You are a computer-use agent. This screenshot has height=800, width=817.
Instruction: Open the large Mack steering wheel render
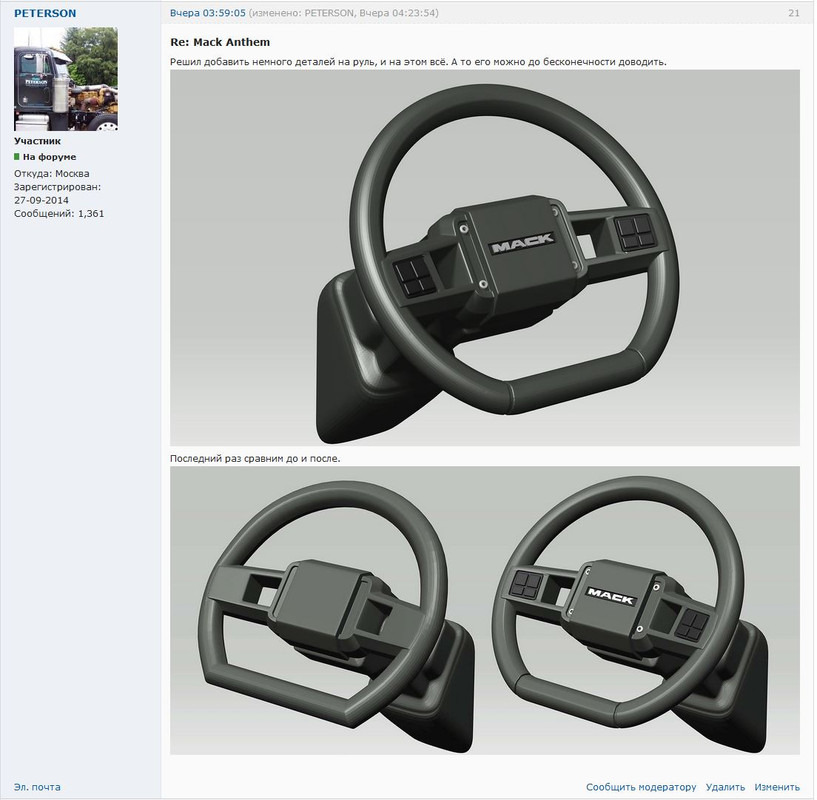click(x=485, y=257)
